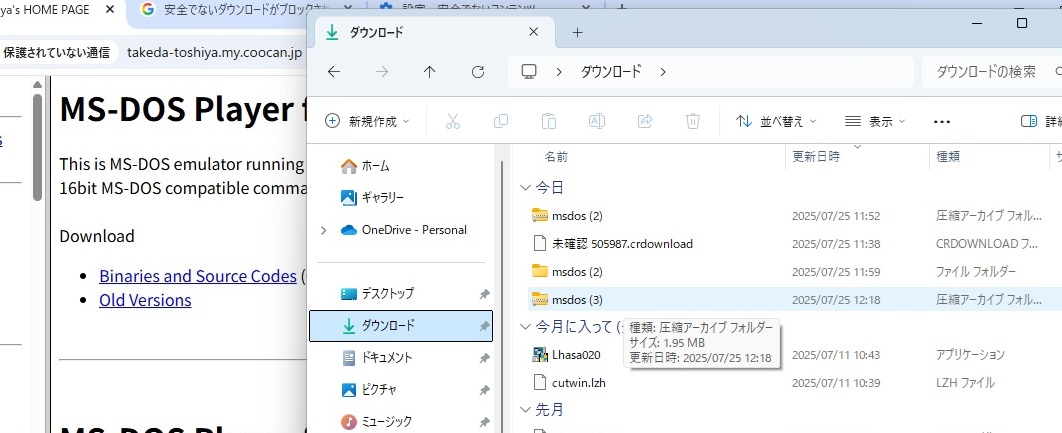This screenshot has height=433, width=1062.
Task: Click pin icon beside ドキュメント
Action: click(484, 358)
